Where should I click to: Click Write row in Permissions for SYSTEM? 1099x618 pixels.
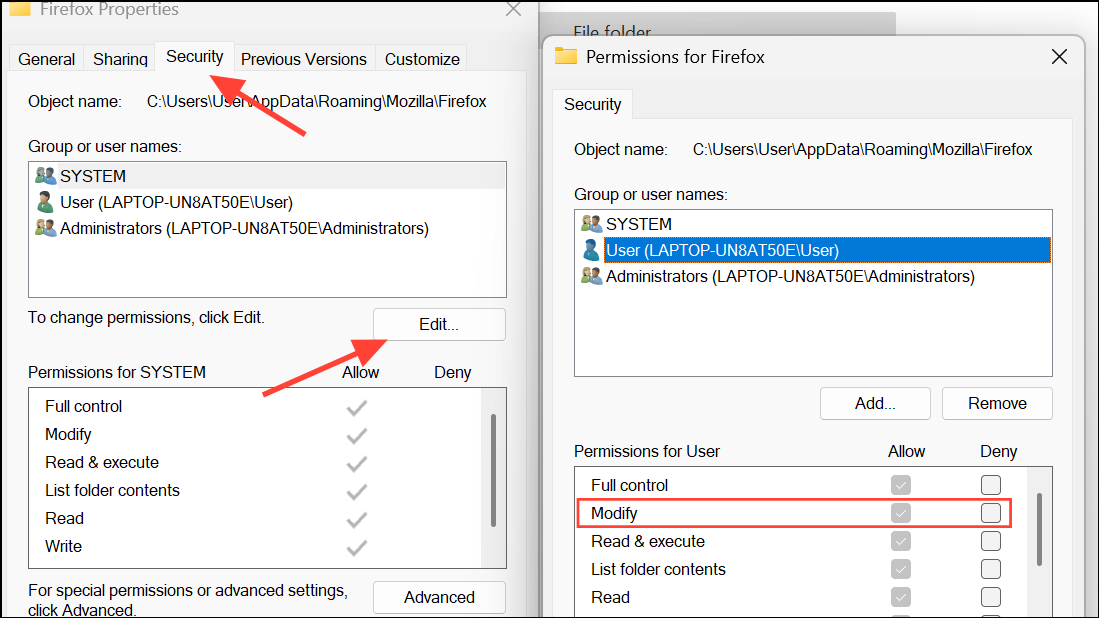[255, 547]
